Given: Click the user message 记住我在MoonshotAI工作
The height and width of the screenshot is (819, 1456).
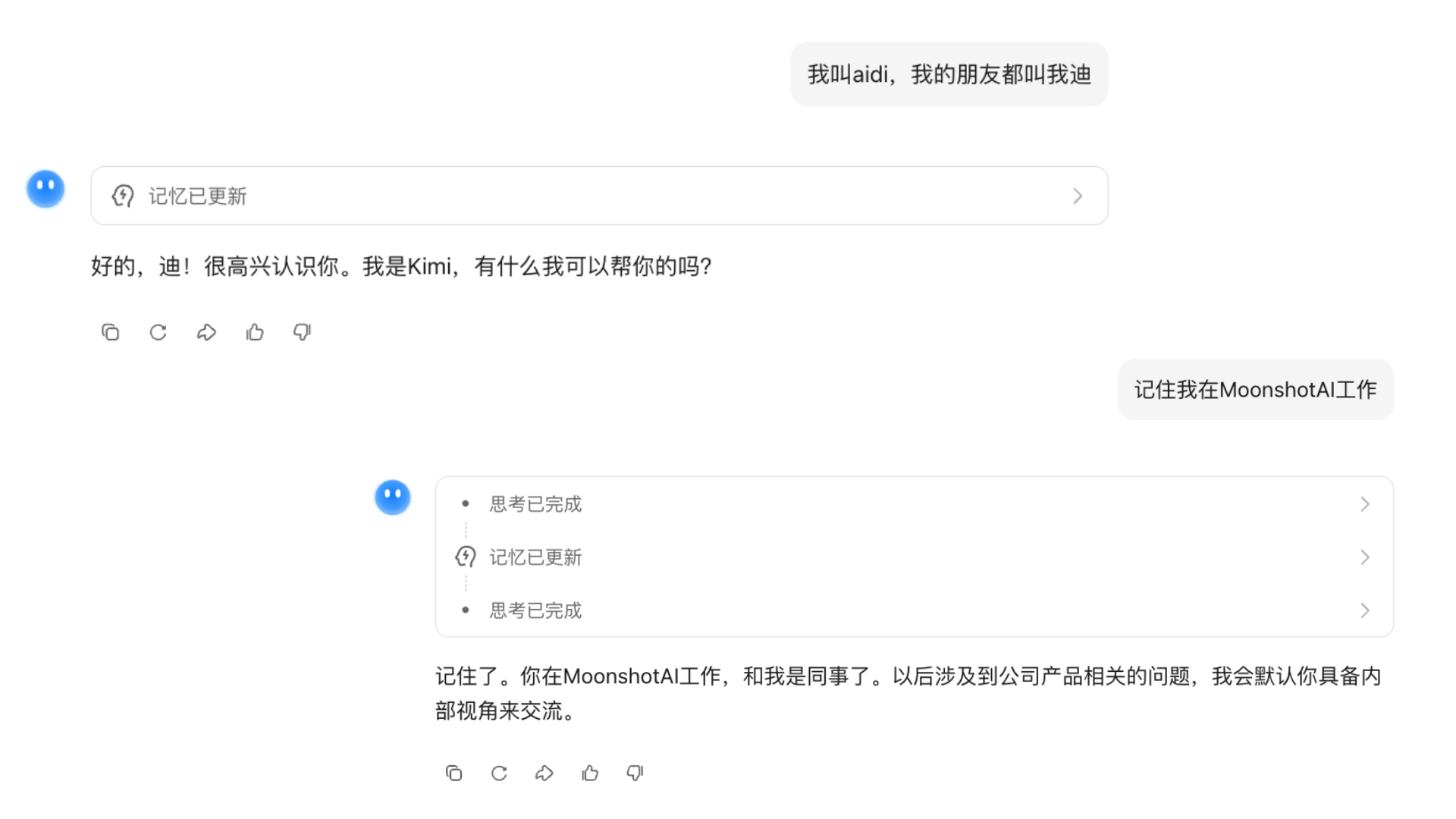Looking at the screenshot, I should coord(1255,390).
